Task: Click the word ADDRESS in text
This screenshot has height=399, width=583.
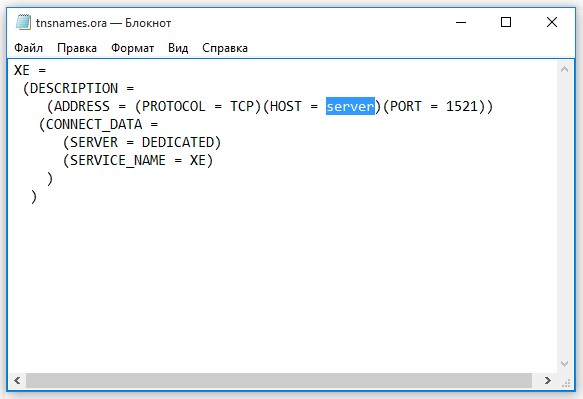Action: pos(82,106)
